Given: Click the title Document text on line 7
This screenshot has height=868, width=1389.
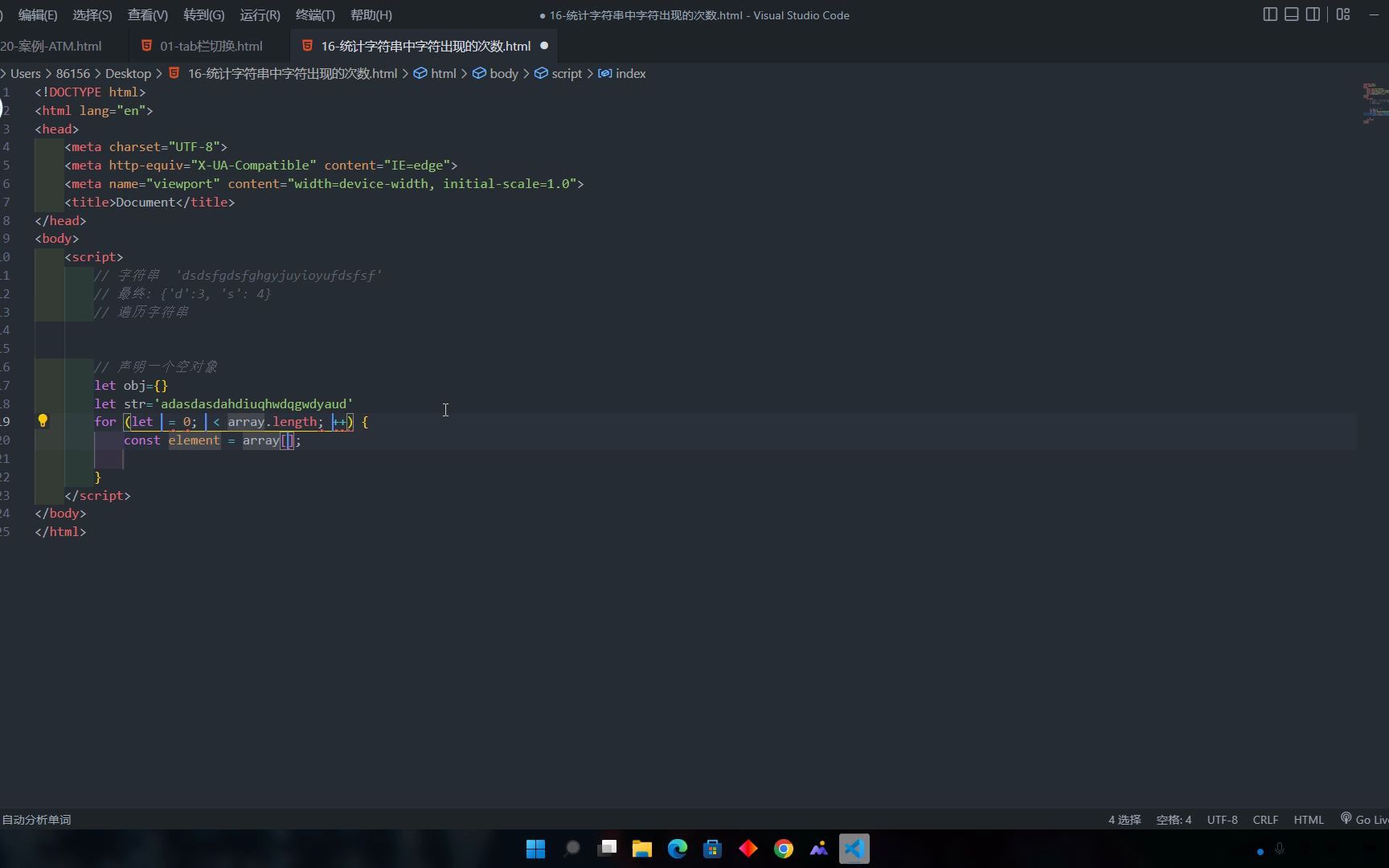Looking at the screenshot, I should [x=145, y=203].
